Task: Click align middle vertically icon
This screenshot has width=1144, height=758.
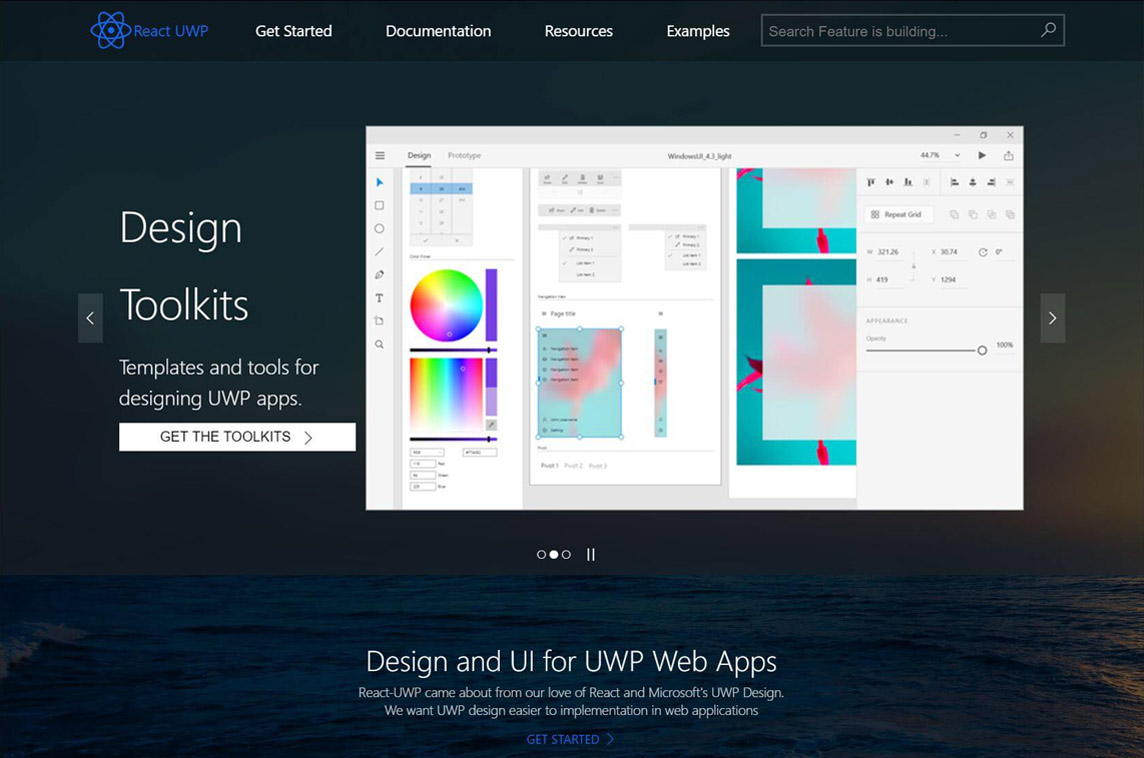Action: coord(889,182)
